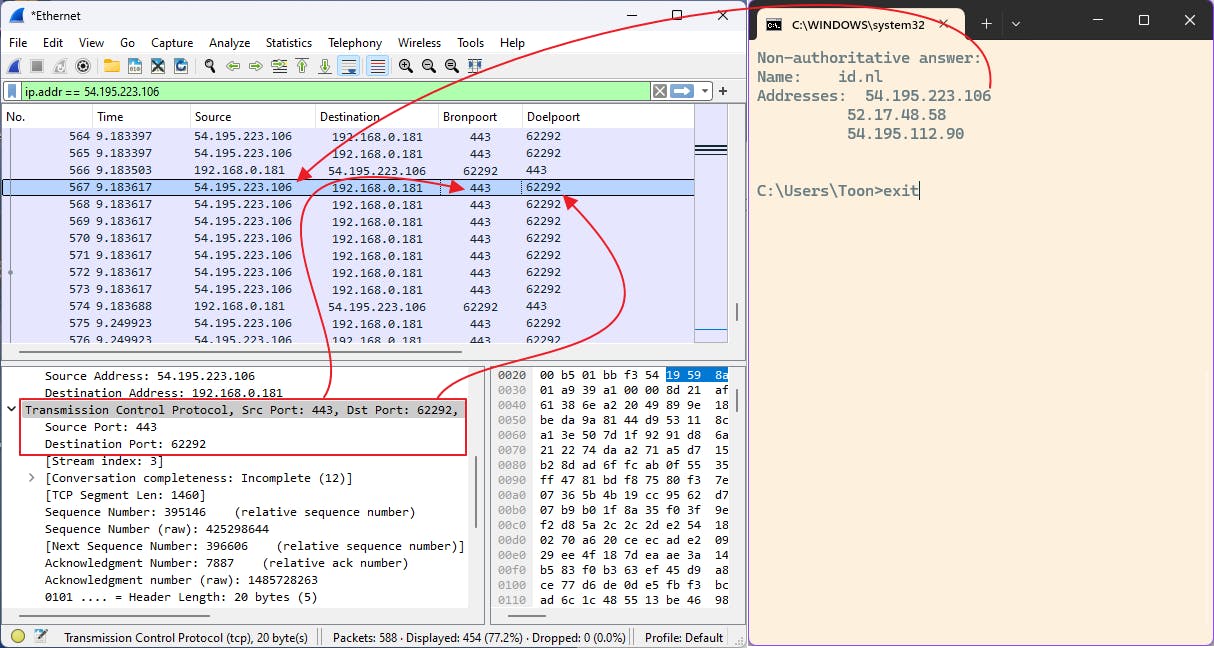Viewport: 1214px width, 648px height.
Task: Reload the capture file icon
Action: pyautogui.click(x=181, y=66)
